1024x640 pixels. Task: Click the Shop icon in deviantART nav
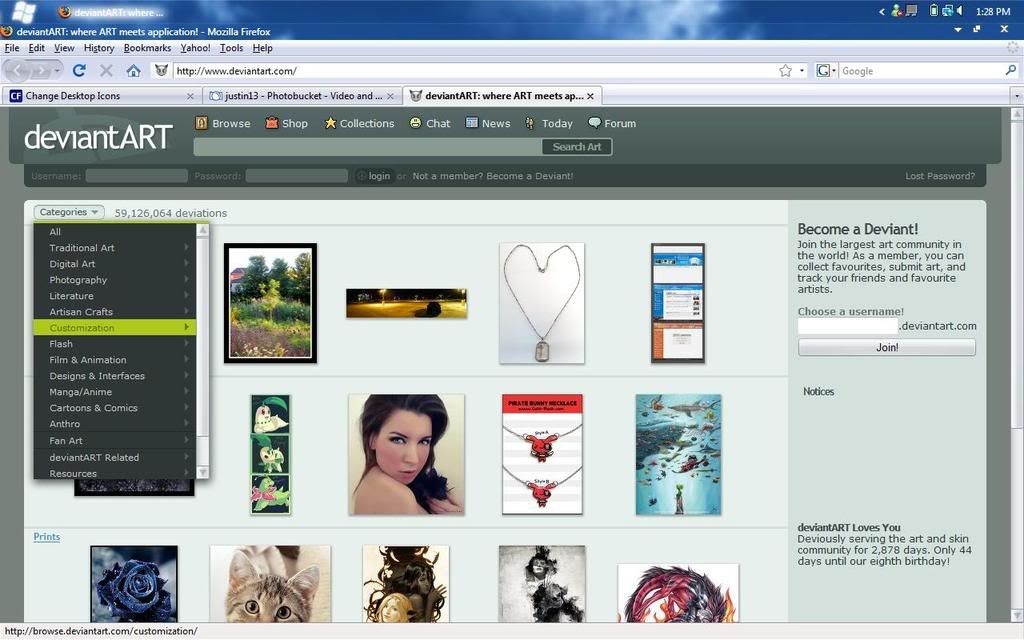[x=272, y=123]
